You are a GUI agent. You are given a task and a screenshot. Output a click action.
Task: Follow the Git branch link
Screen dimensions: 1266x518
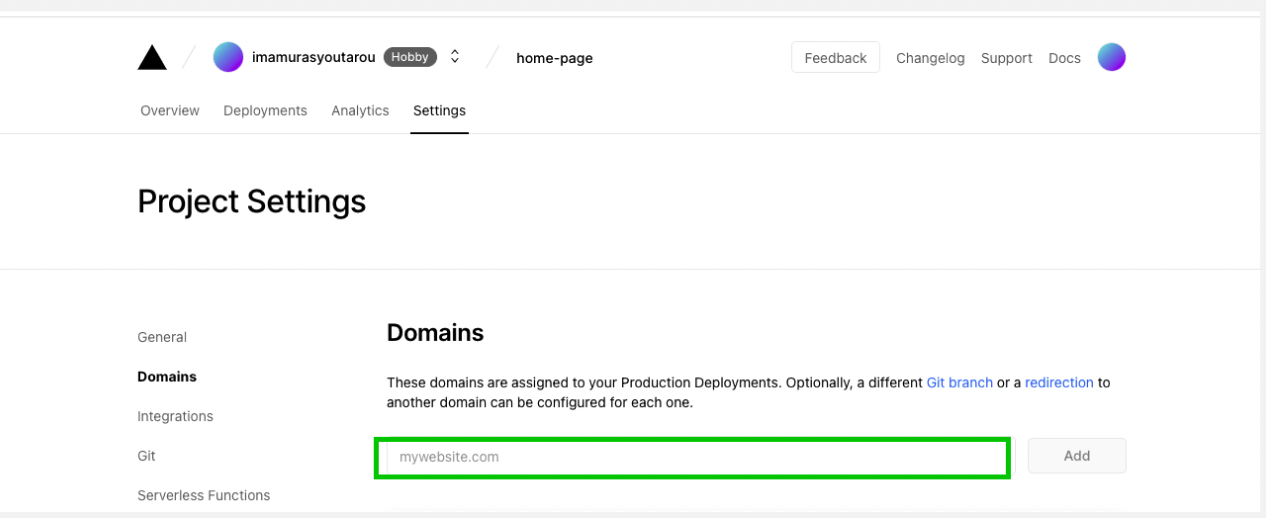coord(959,383)
